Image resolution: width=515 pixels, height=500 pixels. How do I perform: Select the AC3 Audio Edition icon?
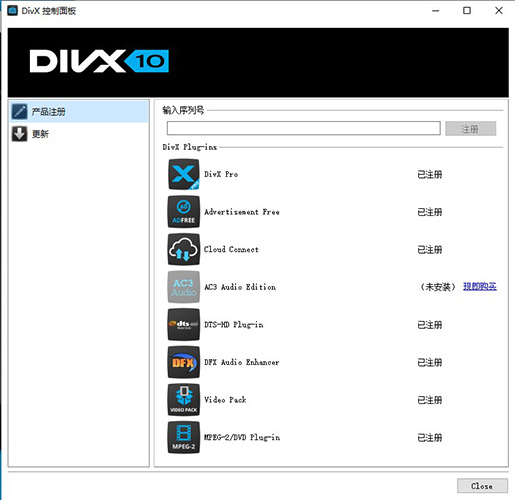[184, 287]
